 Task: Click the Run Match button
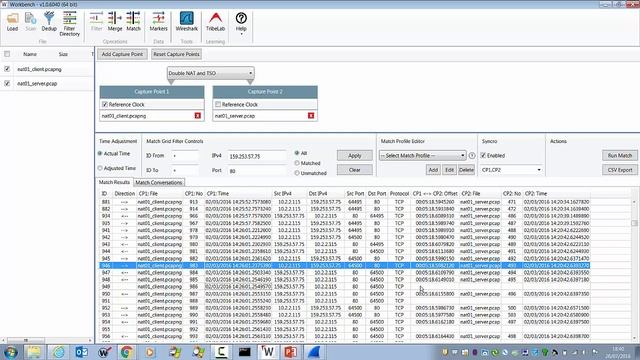click(x=620, y=156)
